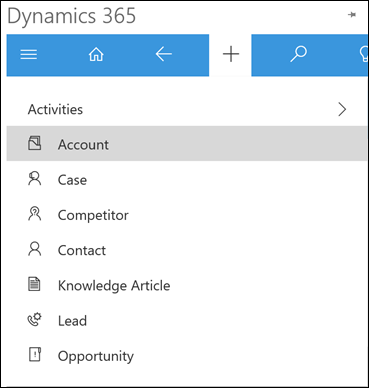Create a new Competitor record
The width and height of the screenshot is (369, 388).
coord(187,215)
